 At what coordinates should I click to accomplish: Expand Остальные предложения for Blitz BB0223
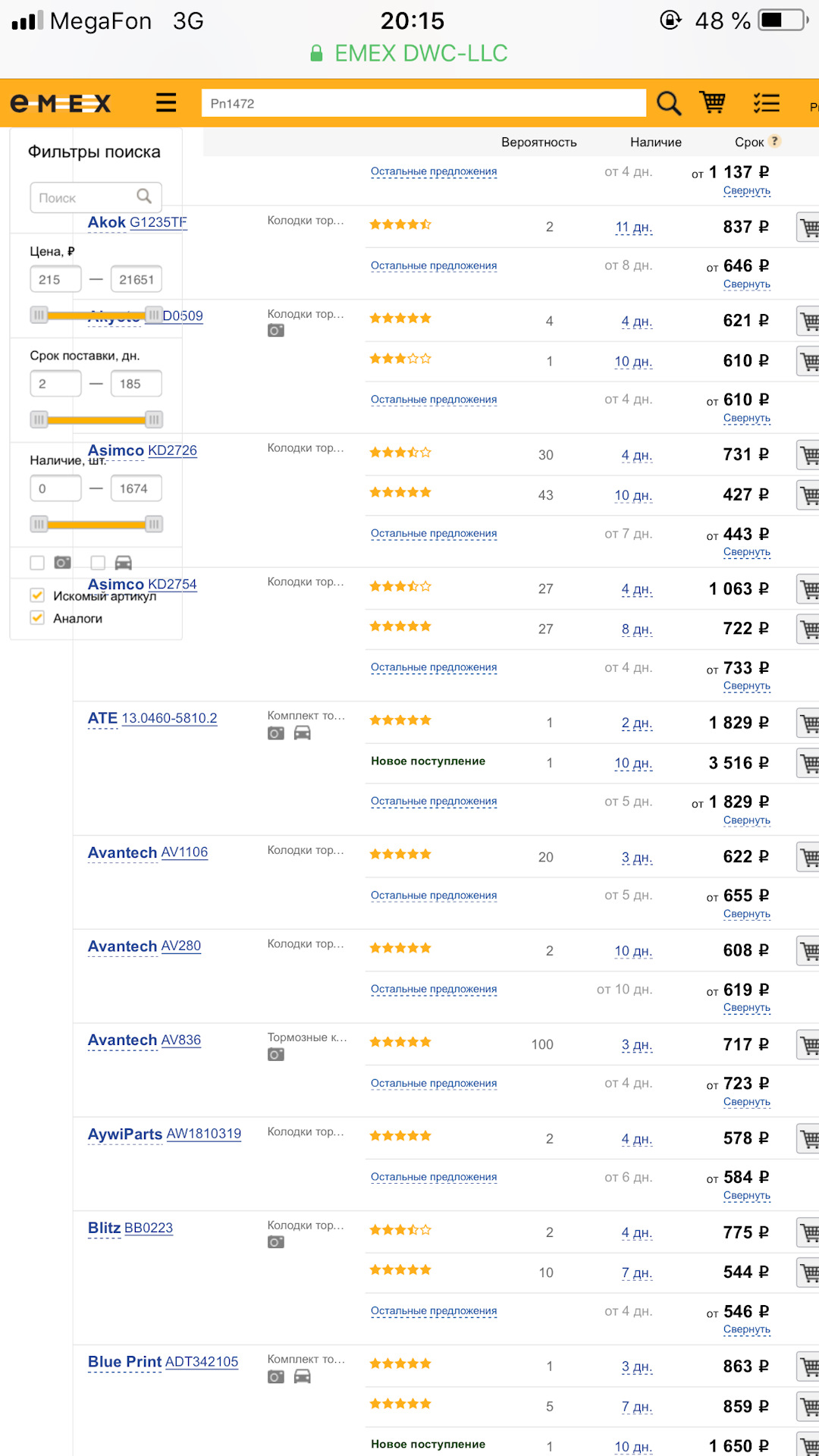(x=434, y=1311)
